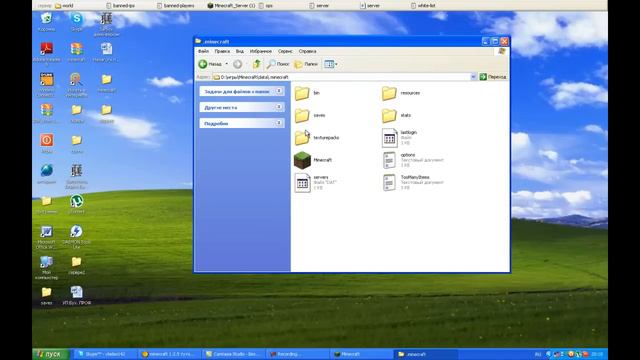This screenshot has height=360, width=640.
Task: Open the Справка menu
Action: click(307, 51)
